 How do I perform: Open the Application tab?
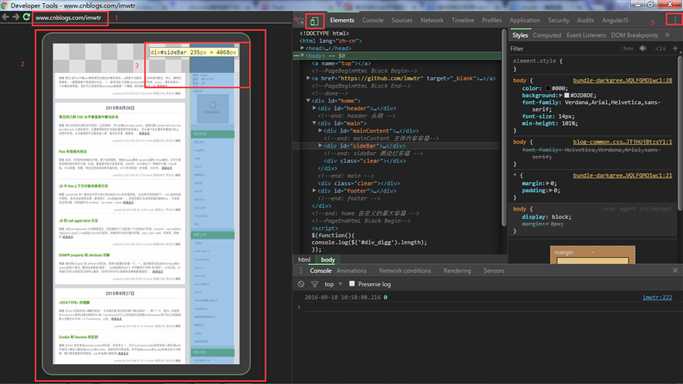click(x=524, y=20)
